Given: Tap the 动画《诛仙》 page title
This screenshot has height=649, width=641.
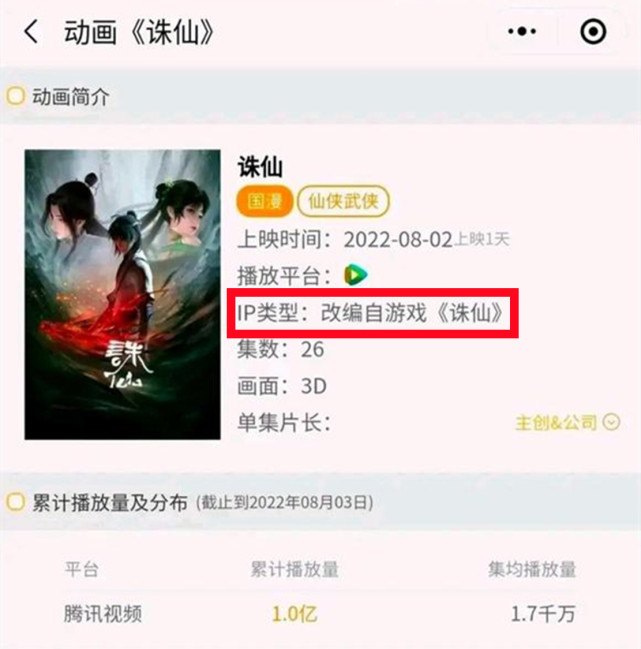Looking at the screenshot, I should 139,32.
